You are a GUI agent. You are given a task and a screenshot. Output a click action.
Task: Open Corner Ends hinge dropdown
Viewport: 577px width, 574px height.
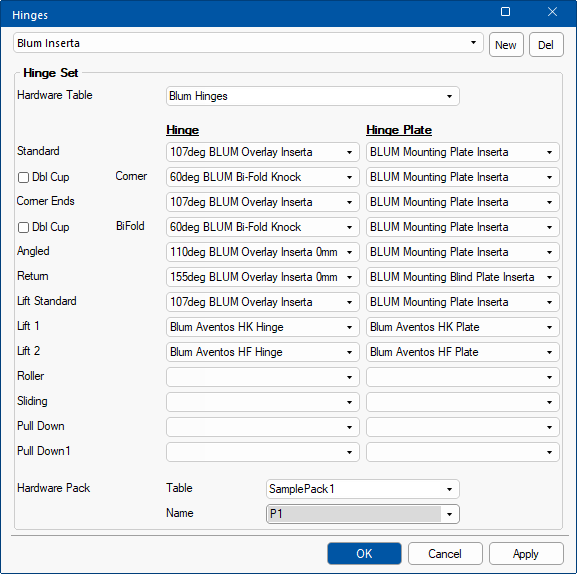262,202
